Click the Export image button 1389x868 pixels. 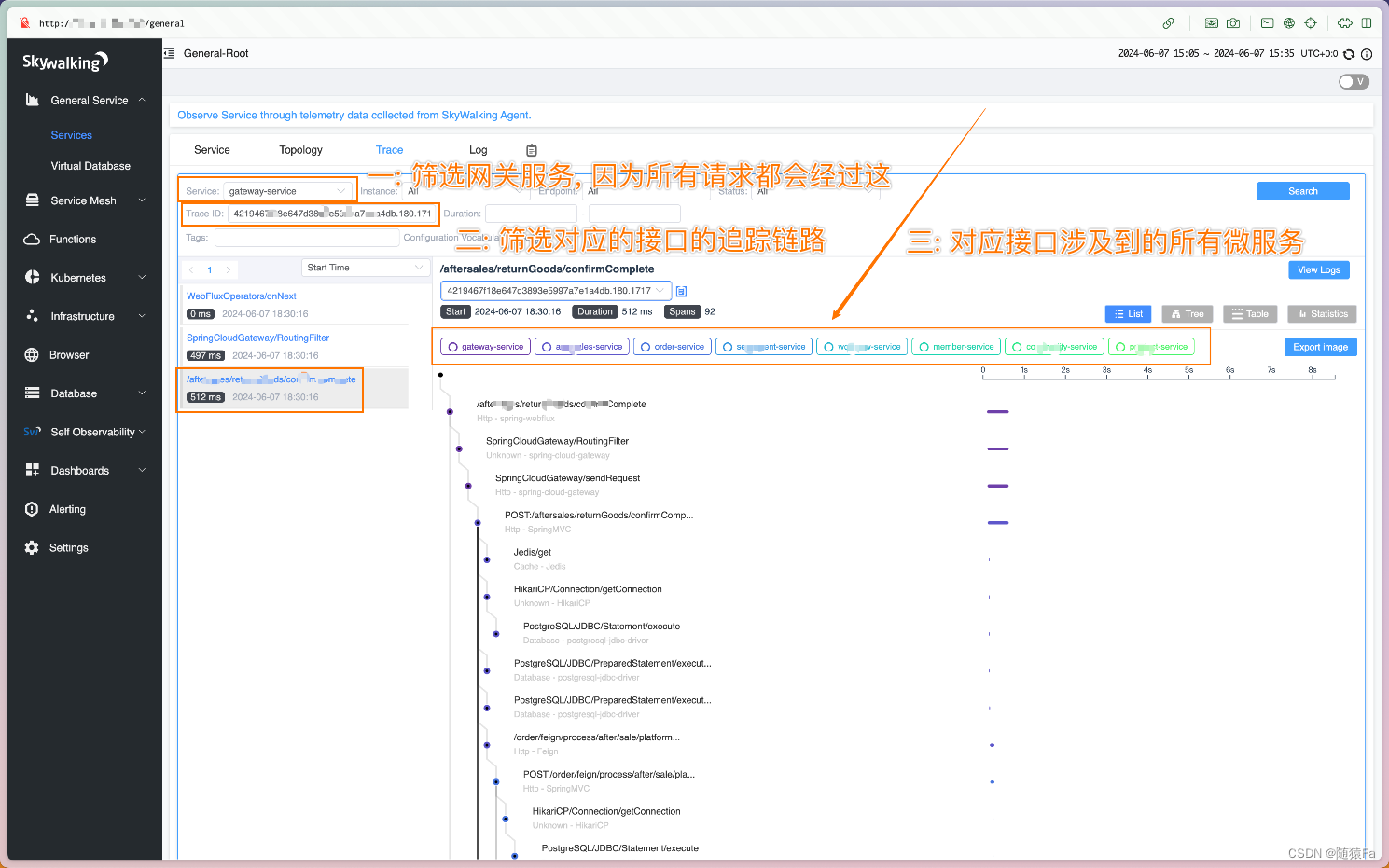pyautogui.click(x=1321, y=347)
